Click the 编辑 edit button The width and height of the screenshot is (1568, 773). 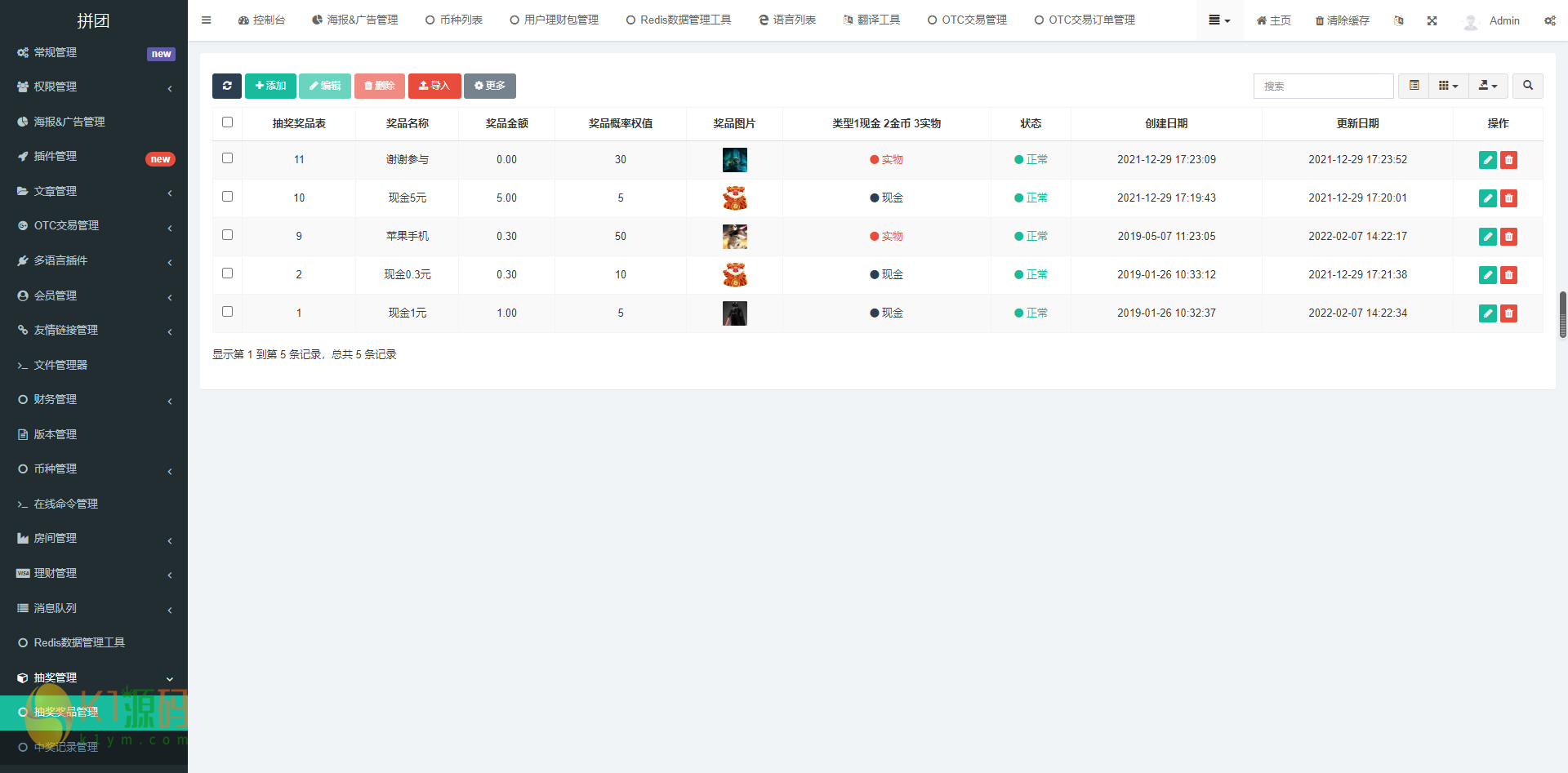click(325, 86)
